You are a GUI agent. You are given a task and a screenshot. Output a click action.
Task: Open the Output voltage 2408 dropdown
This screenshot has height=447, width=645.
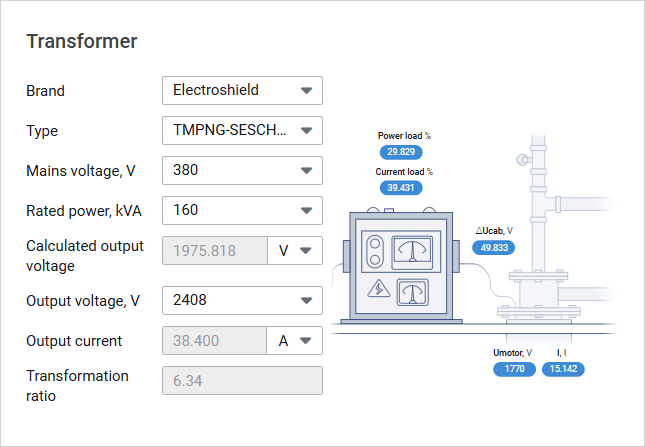pyautogui.click(x=242, y=300)
